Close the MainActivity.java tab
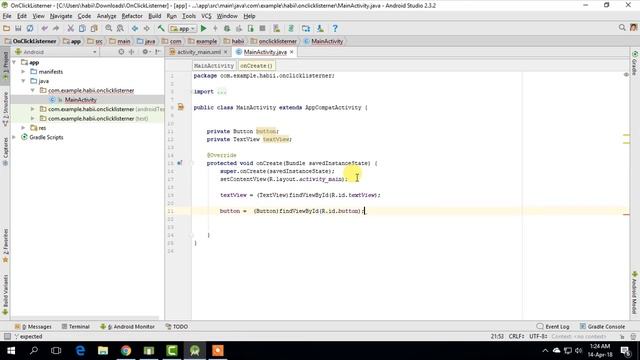Viewport: 640px width, 360px height. point(291,52)
